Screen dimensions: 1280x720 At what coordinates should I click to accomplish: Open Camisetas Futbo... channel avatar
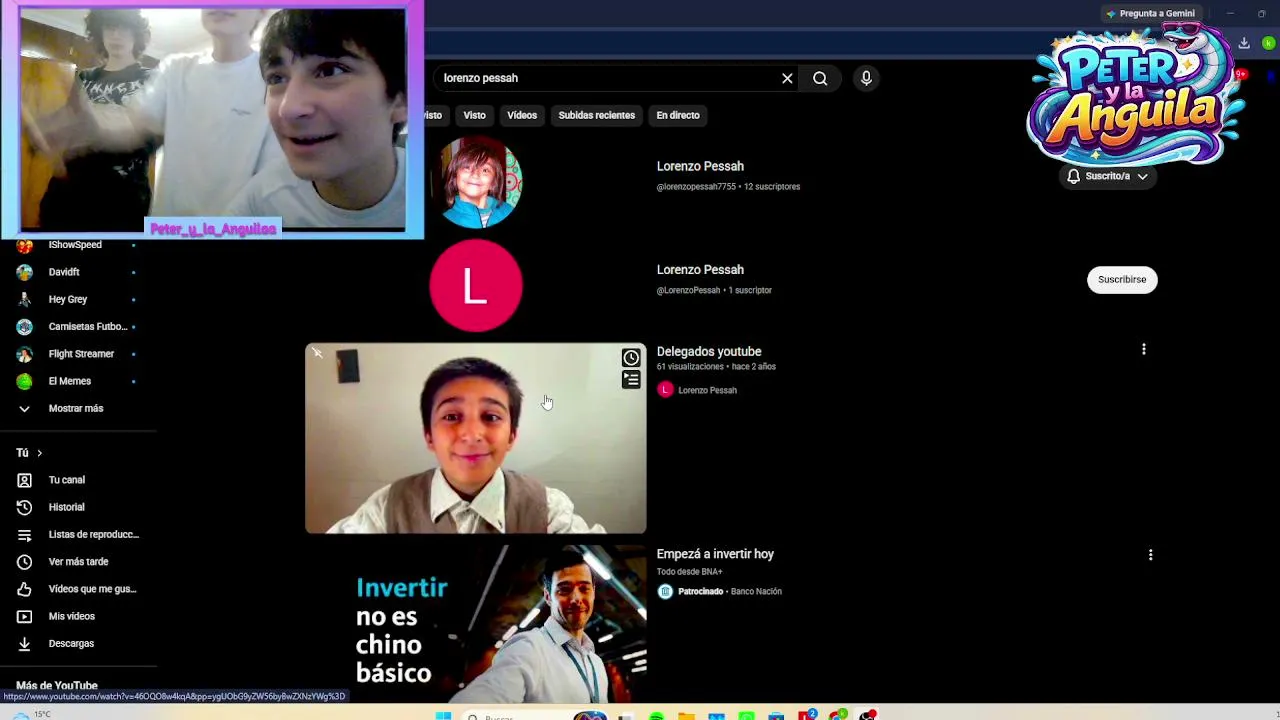pyautogui.click(x=25, y=326)
